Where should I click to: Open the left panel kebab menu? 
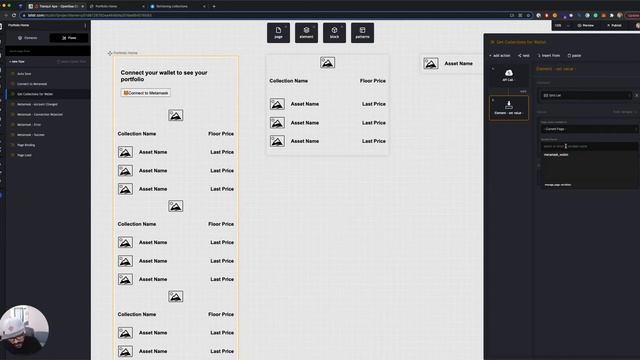pos(85,25)
